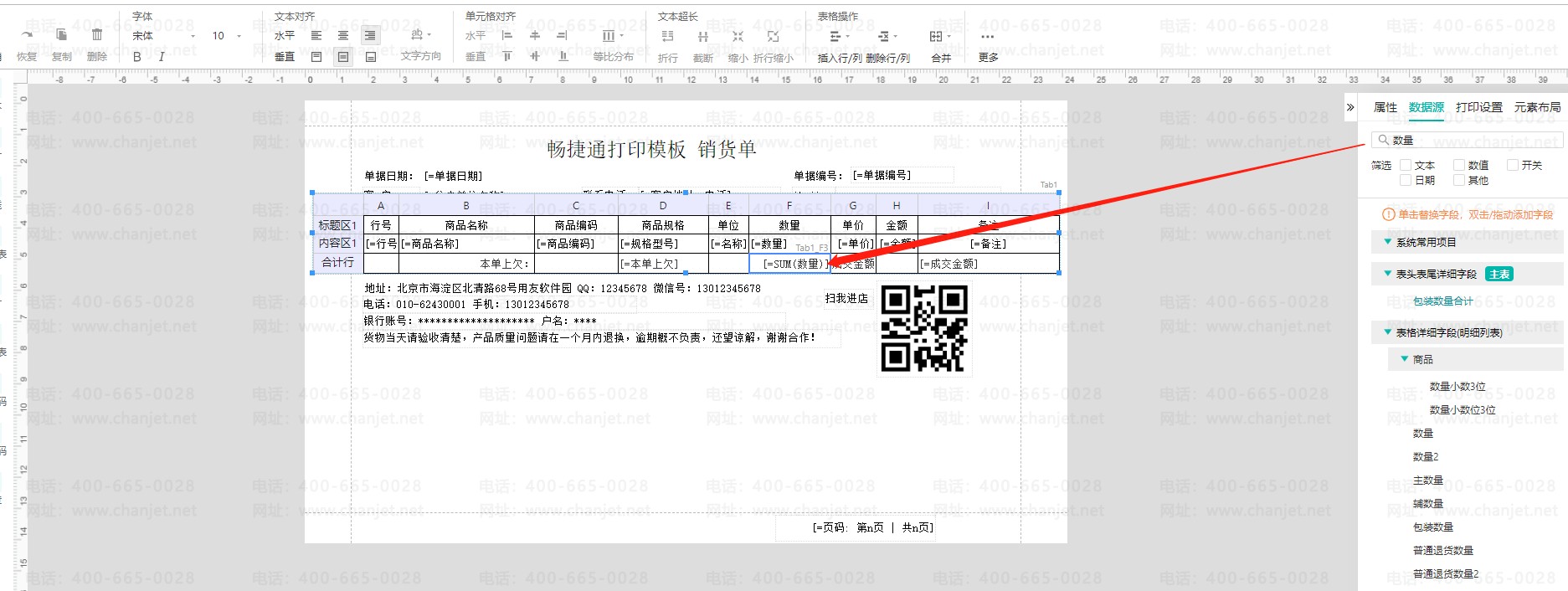Image resolution: width=1568 pixels, height=591 pixels.
Task: Align text horizontally left
Action: 316,35
